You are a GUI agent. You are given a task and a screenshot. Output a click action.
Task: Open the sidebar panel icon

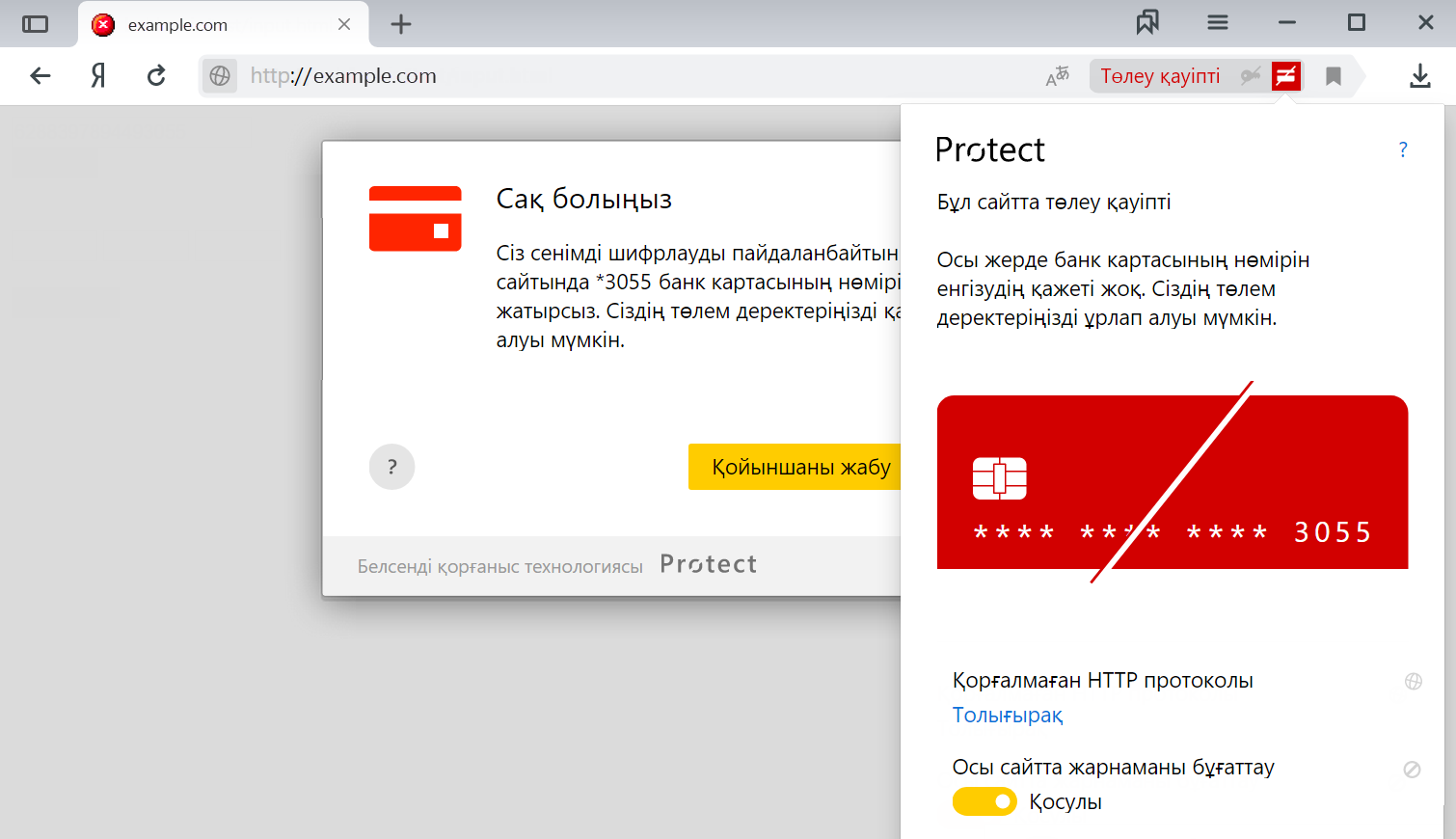pyautogui.click(x=35, y=24)
